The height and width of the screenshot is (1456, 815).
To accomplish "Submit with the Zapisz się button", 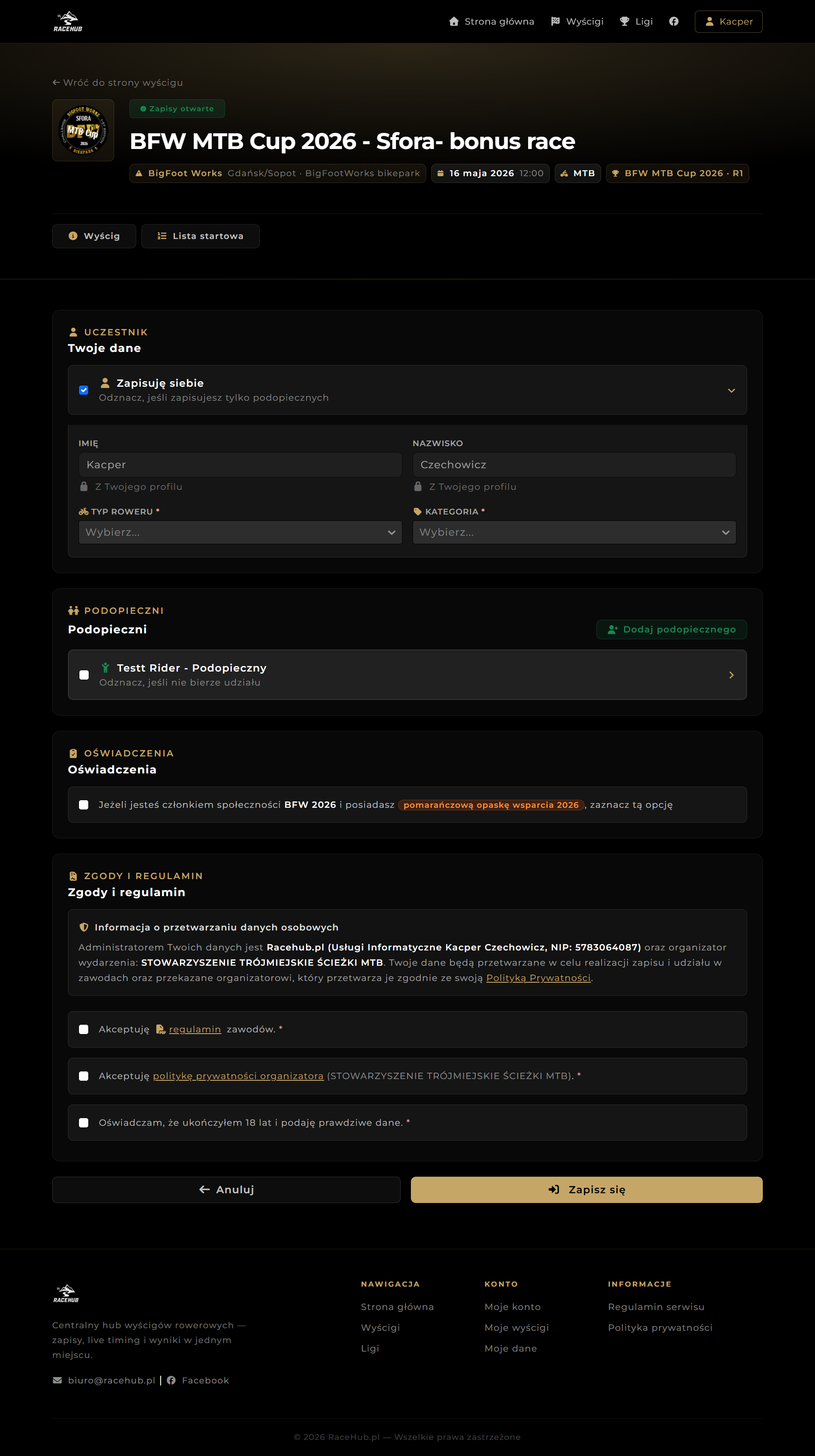I will click(587, 1190).
